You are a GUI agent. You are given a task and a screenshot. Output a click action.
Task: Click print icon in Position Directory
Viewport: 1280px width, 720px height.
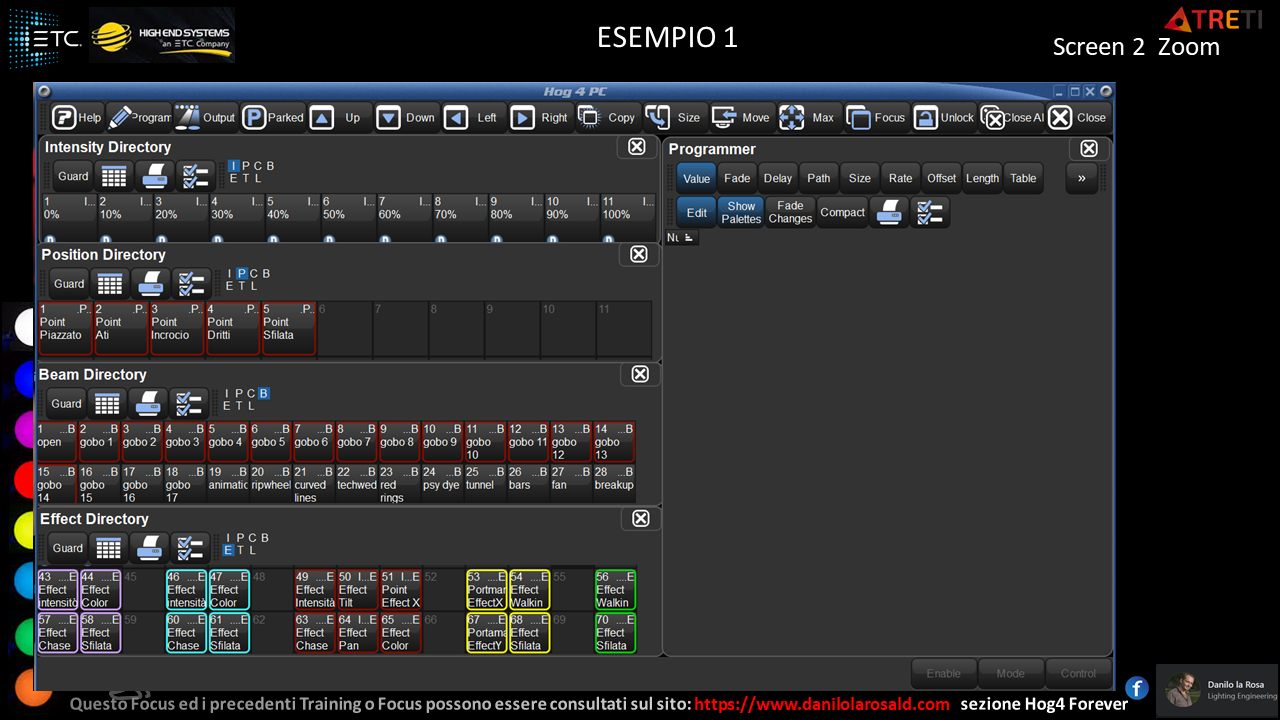coord(150,284)
